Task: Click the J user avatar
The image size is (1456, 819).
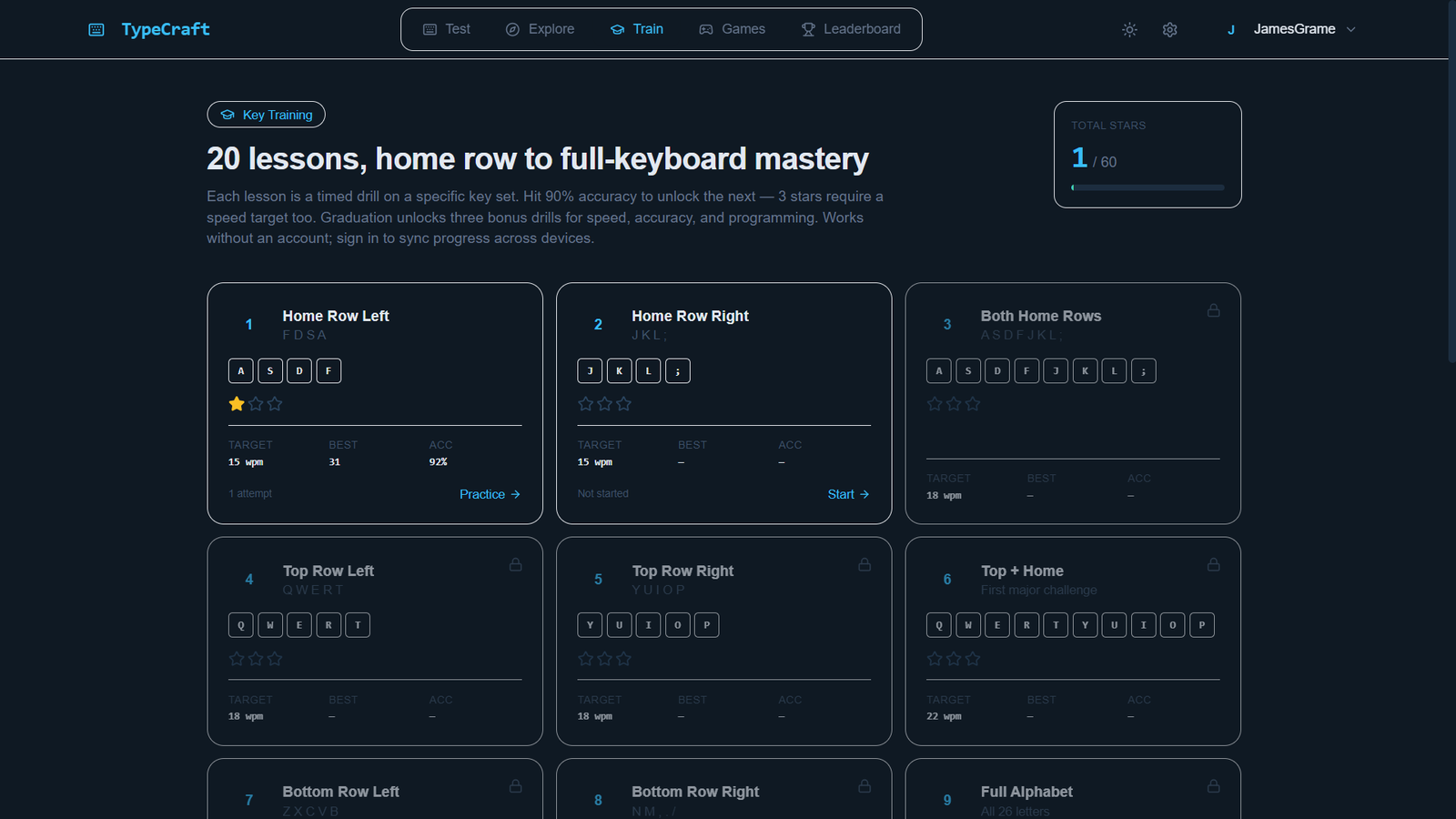Action: click(1231, 30)
